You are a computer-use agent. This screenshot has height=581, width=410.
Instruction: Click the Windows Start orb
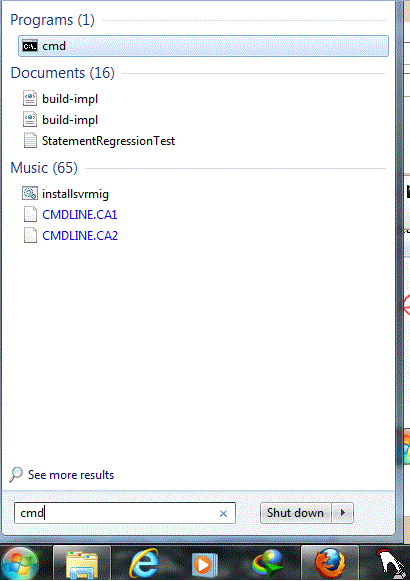(x=20, y=564)
